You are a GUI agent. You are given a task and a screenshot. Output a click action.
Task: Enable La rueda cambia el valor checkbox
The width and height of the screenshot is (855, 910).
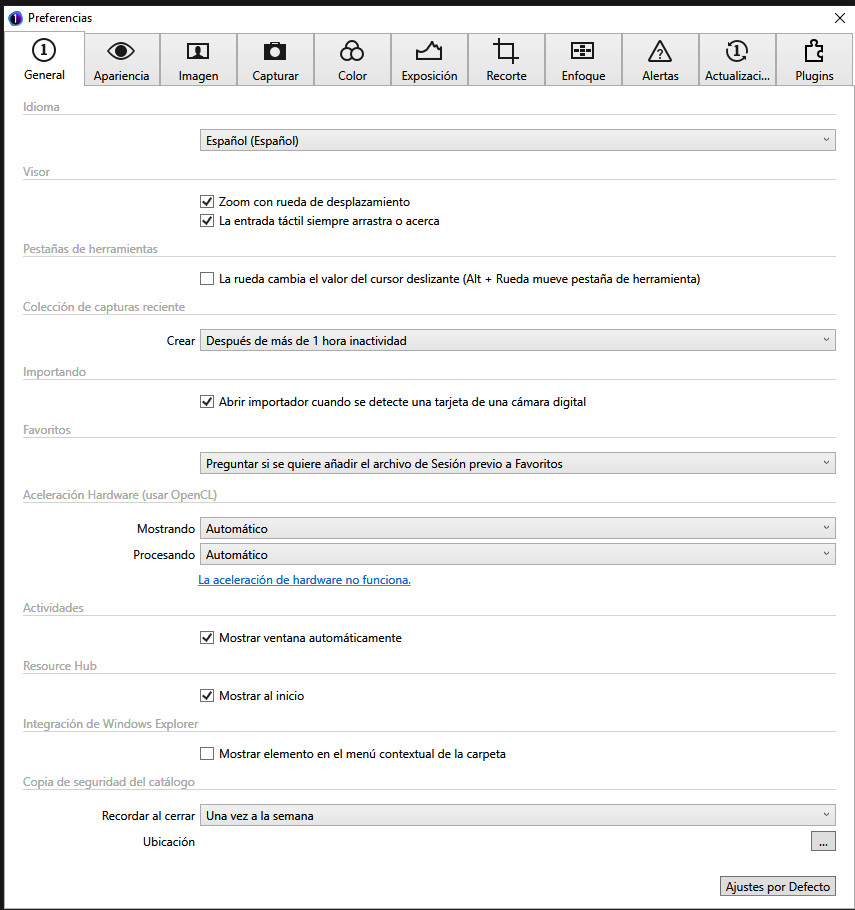click(208, 279)
